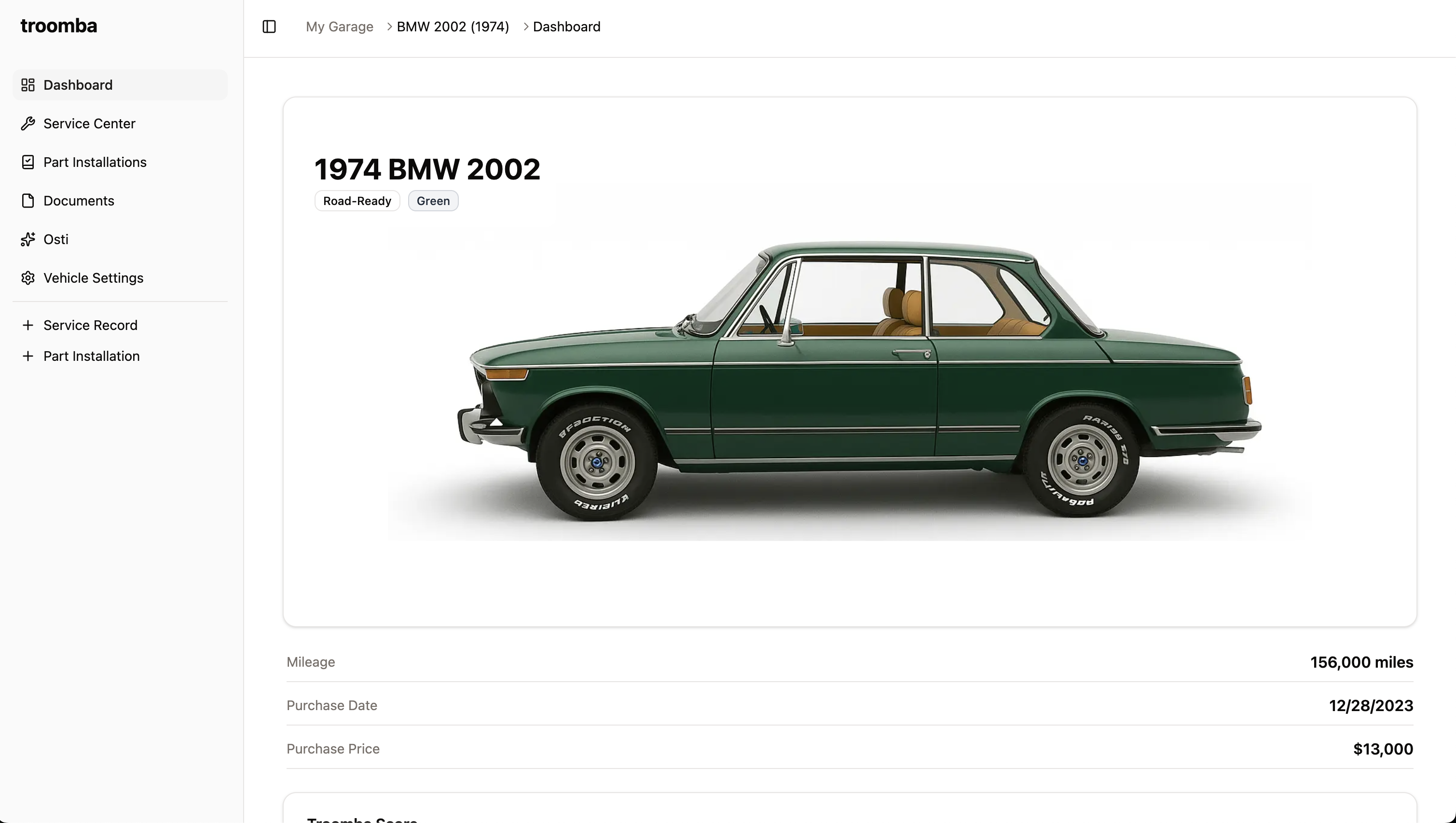
Task: Click the Road-Ready status badge
Action: pos(357,201)
